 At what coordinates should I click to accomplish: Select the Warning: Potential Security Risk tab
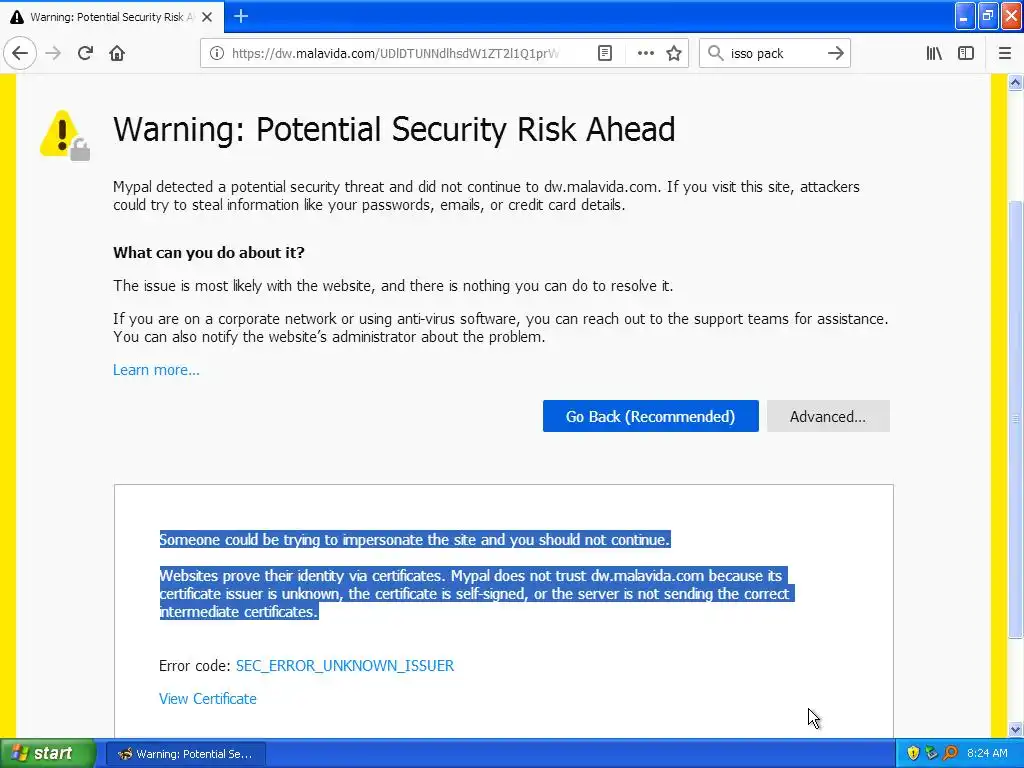[x=105, y=17]
